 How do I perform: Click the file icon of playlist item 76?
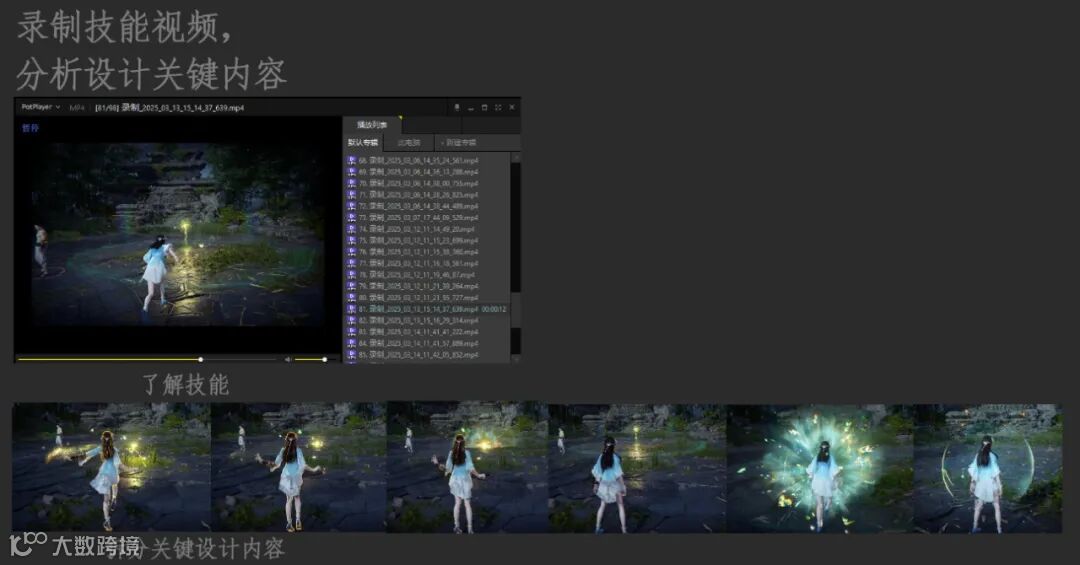click(x=351, y=251)
